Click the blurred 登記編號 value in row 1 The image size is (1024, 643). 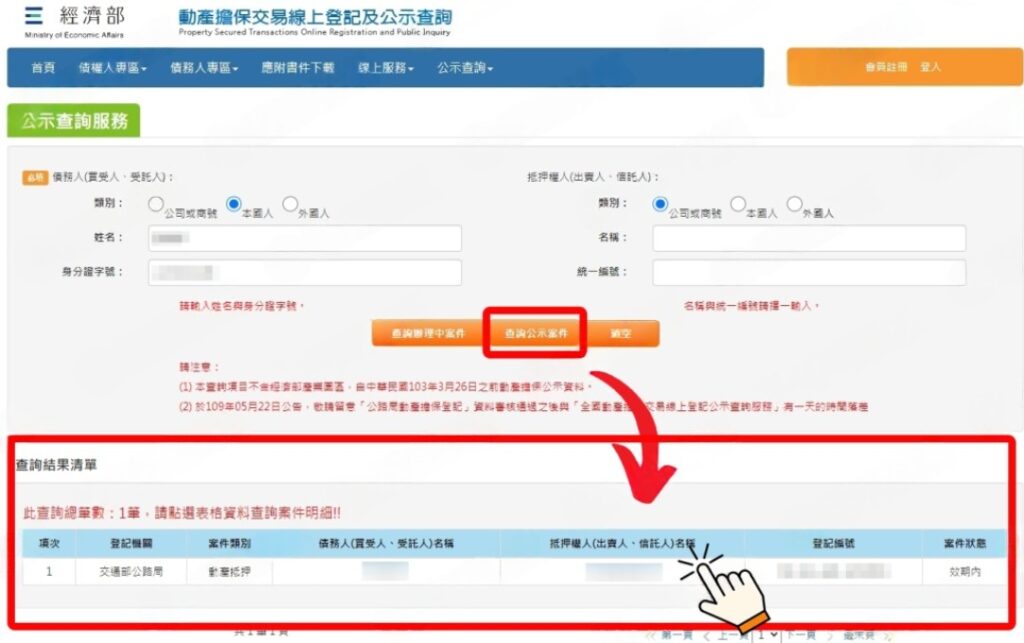tap(833, 571)
